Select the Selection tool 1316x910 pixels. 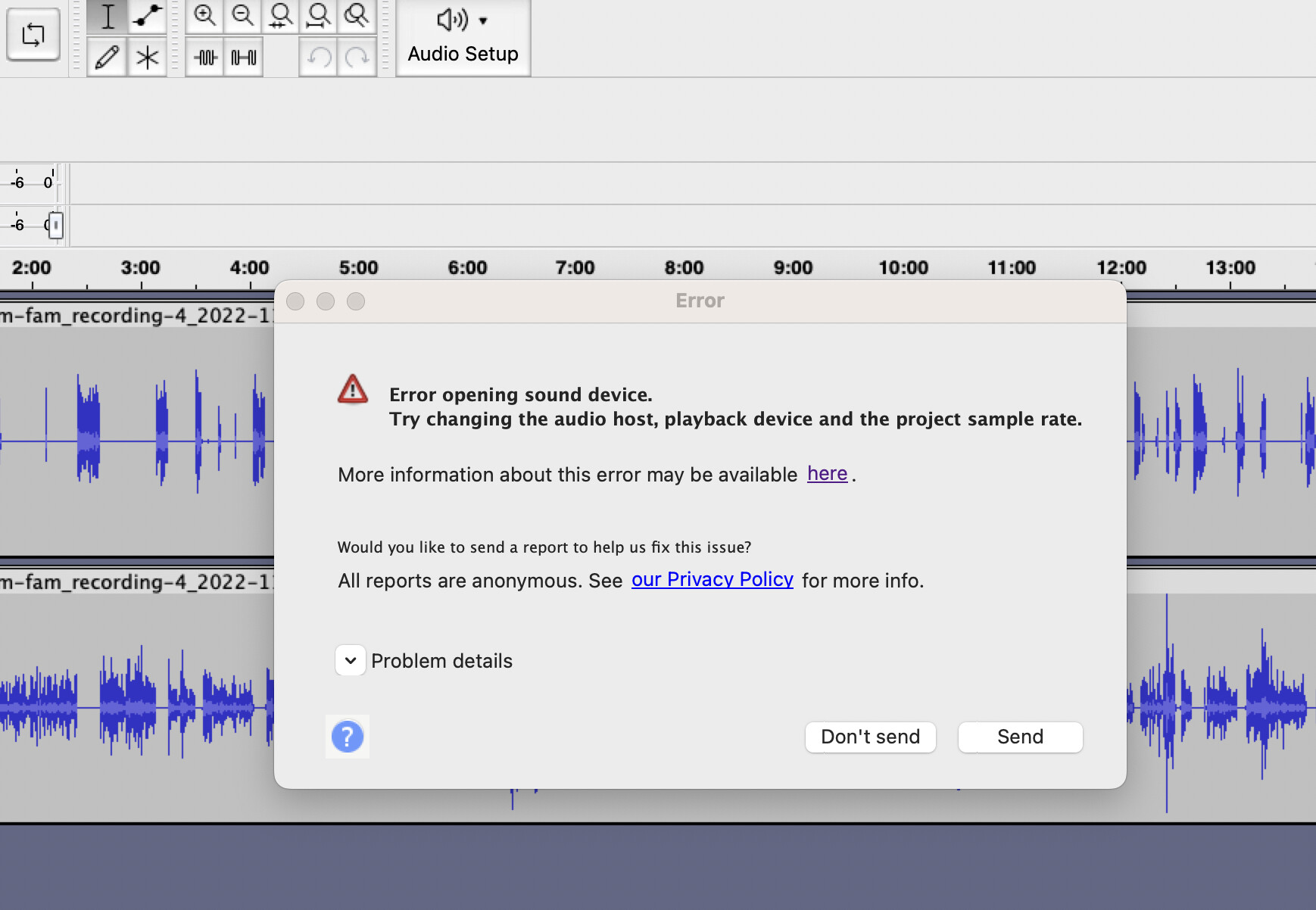[108, 14]
